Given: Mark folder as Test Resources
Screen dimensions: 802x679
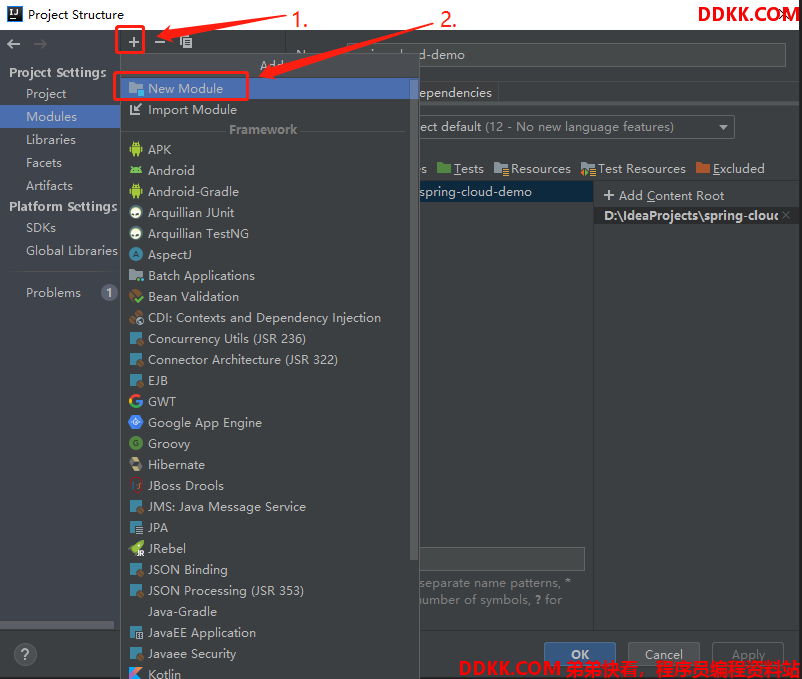Looking at the screenshot, I should coord(633,168).
